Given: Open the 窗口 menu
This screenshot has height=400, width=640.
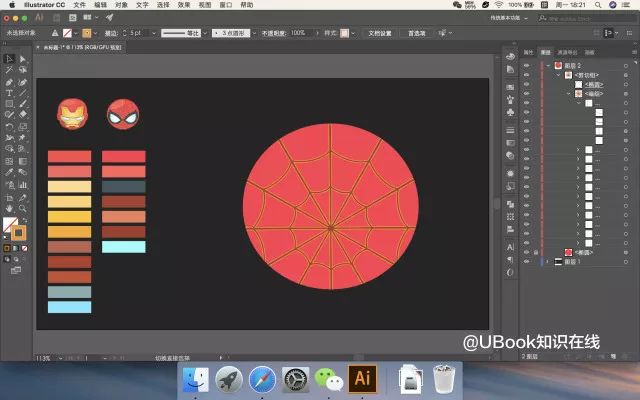Looking at the screenshot, I should coord(226,5).
